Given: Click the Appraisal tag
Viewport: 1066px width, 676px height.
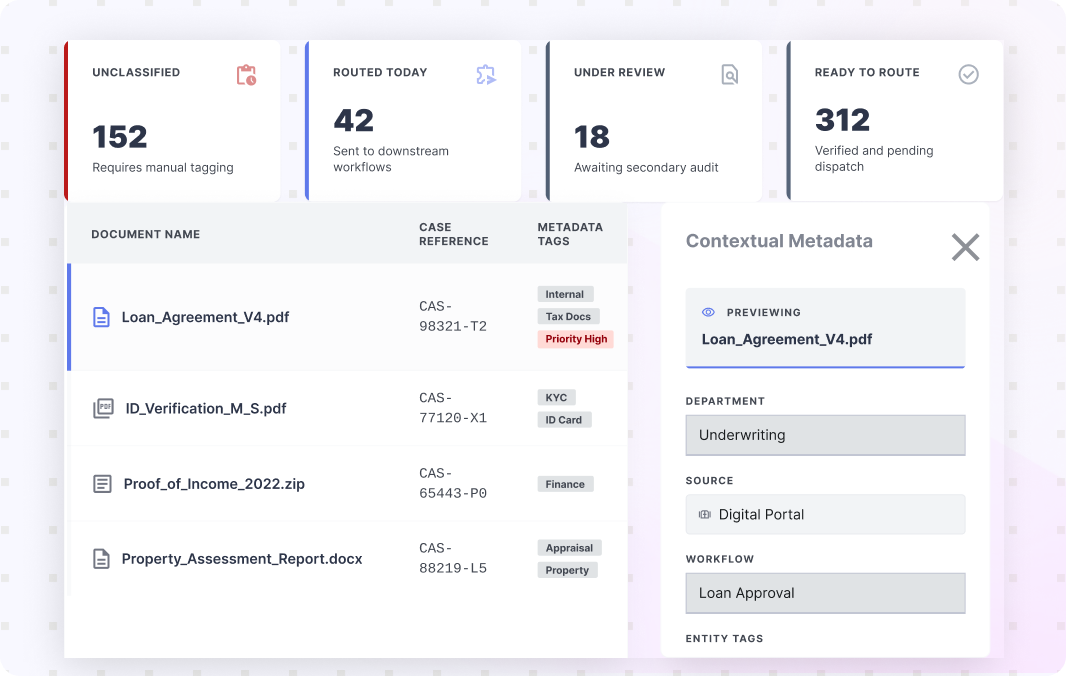Looking at the screenshot, I should [569, 547].
